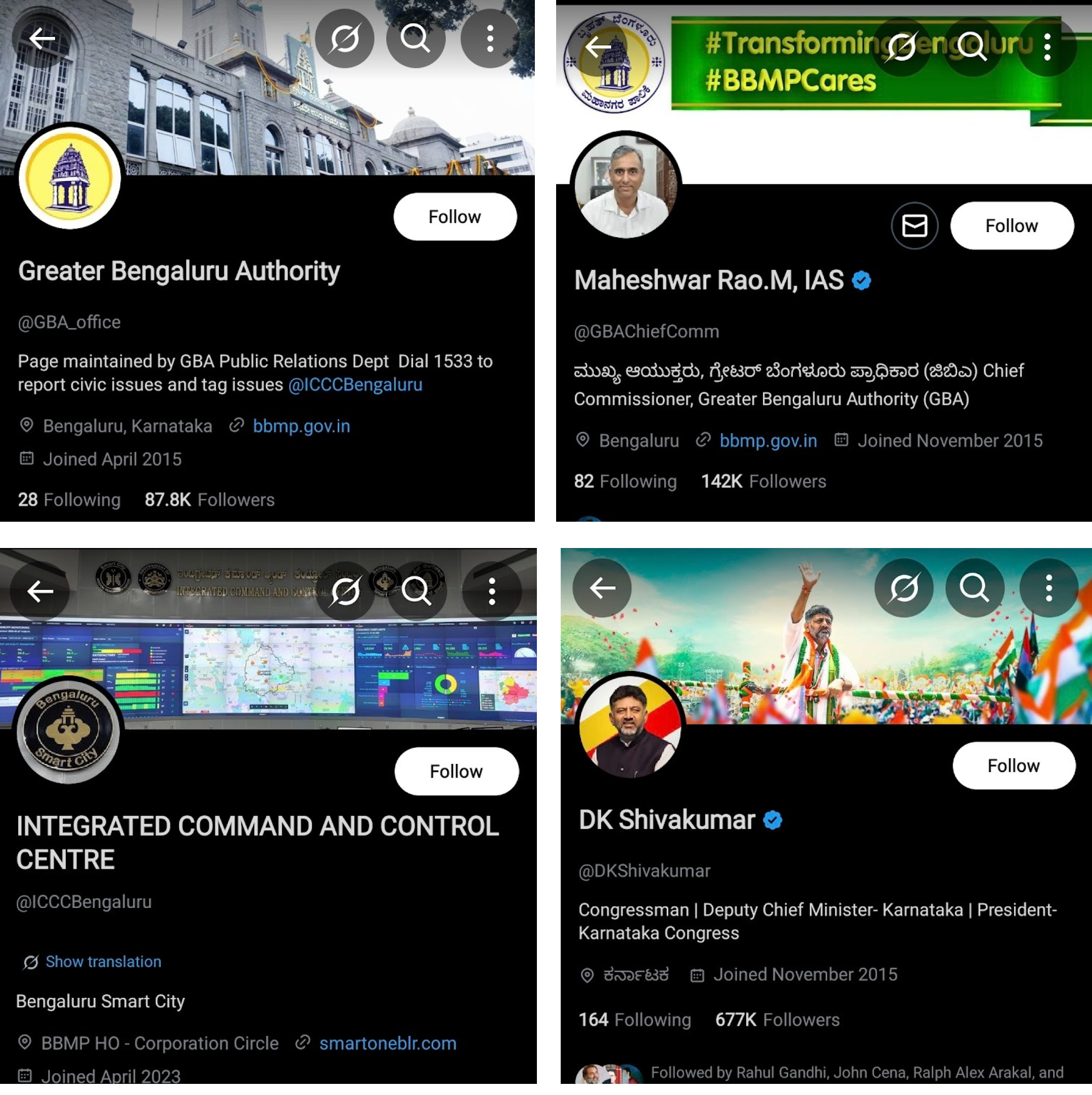Open bbmp.gov.in link on Maheshwar Rao profile

point(768,440)
